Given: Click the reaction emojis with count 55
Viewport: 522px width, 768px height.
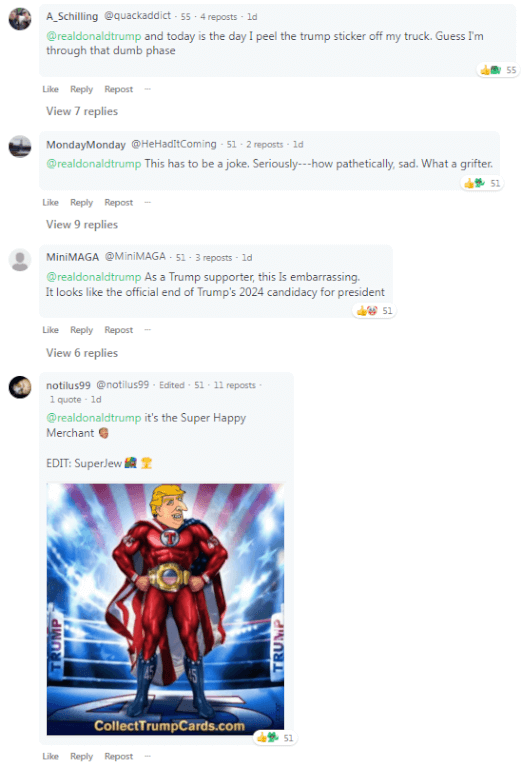Looking at the screenshot, I should tap(498, 70).
